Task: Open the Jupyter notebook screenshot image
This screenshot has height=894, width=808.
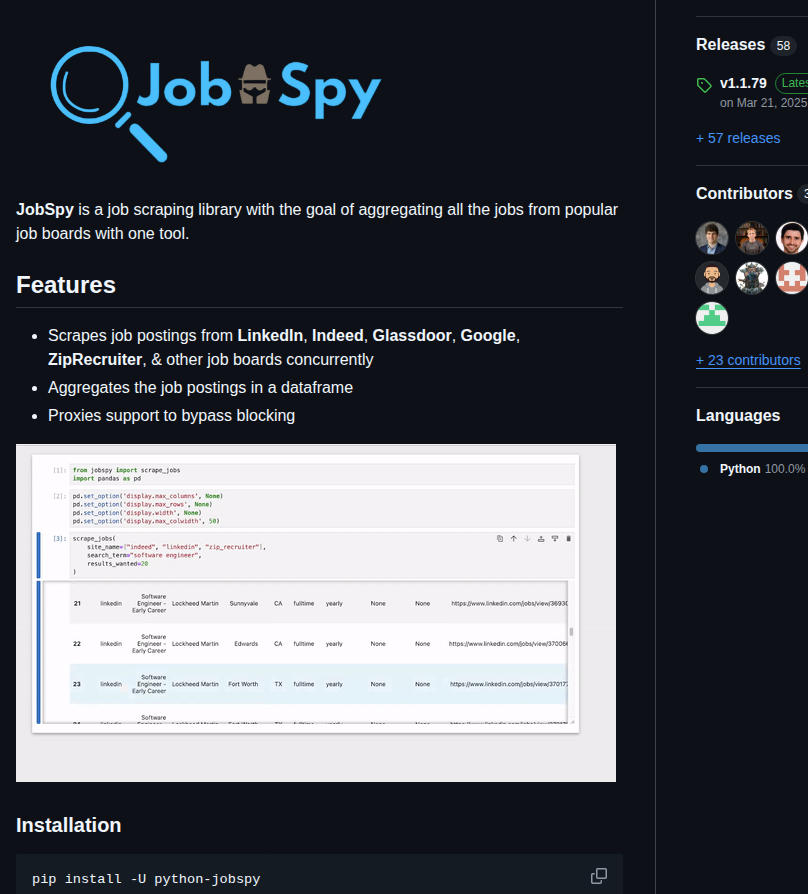Action: (316, 613)
